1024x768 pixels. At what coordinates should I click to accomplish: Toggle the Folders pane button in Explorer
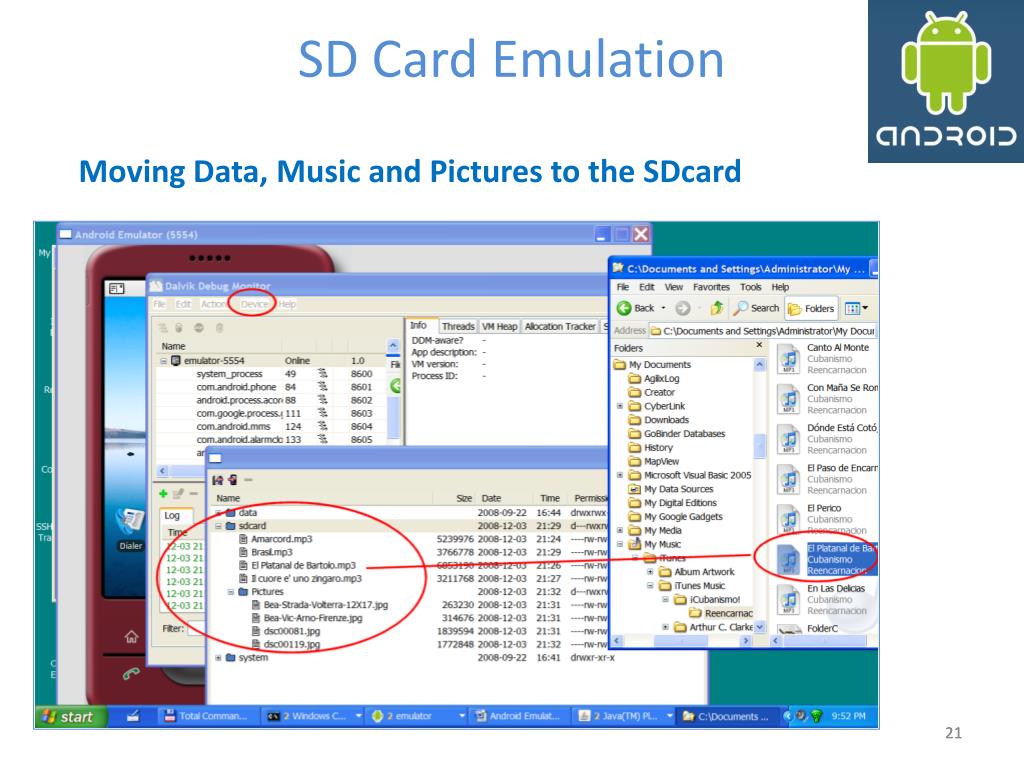pos(812,308)
